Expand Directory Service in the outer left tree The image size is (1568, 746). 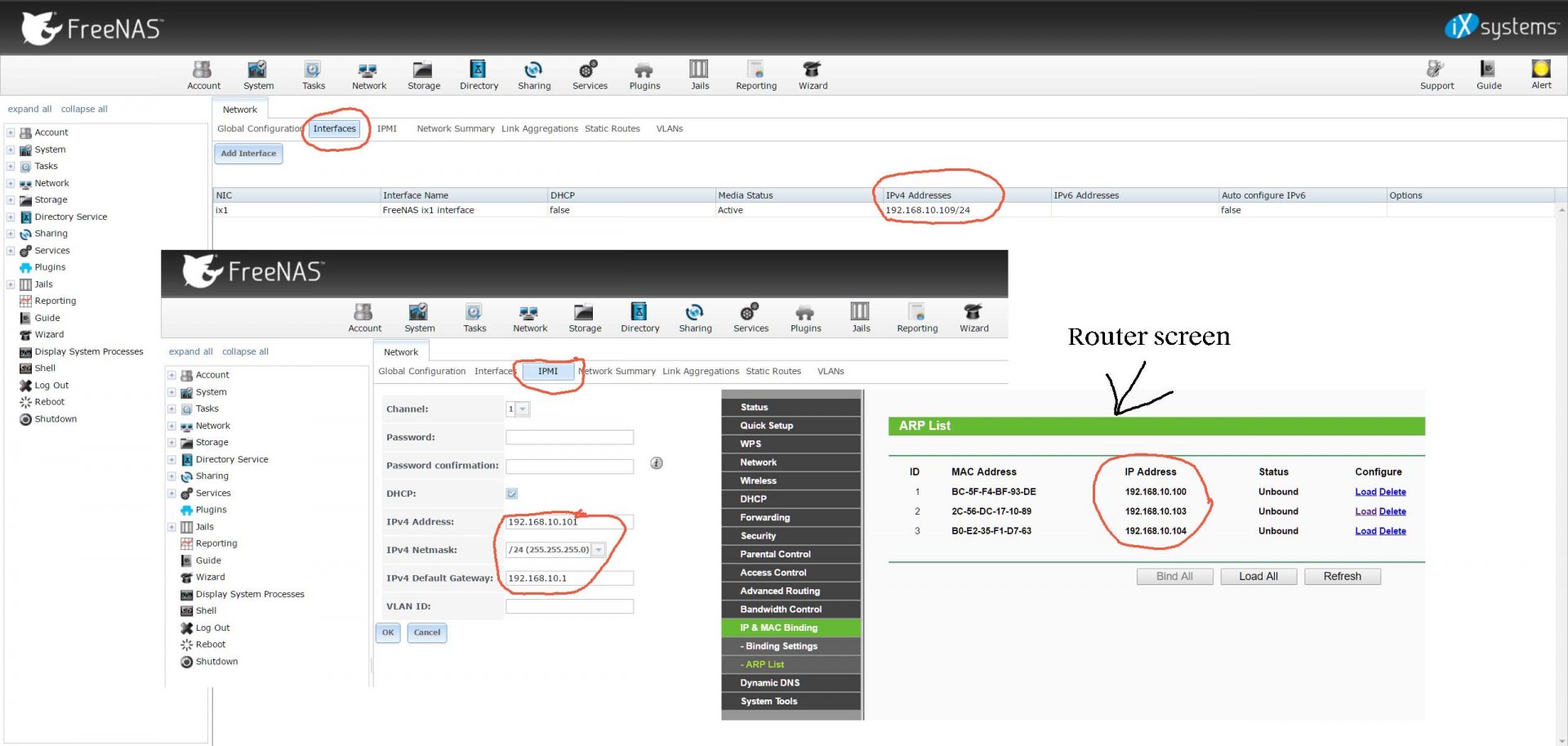(11, 217)
